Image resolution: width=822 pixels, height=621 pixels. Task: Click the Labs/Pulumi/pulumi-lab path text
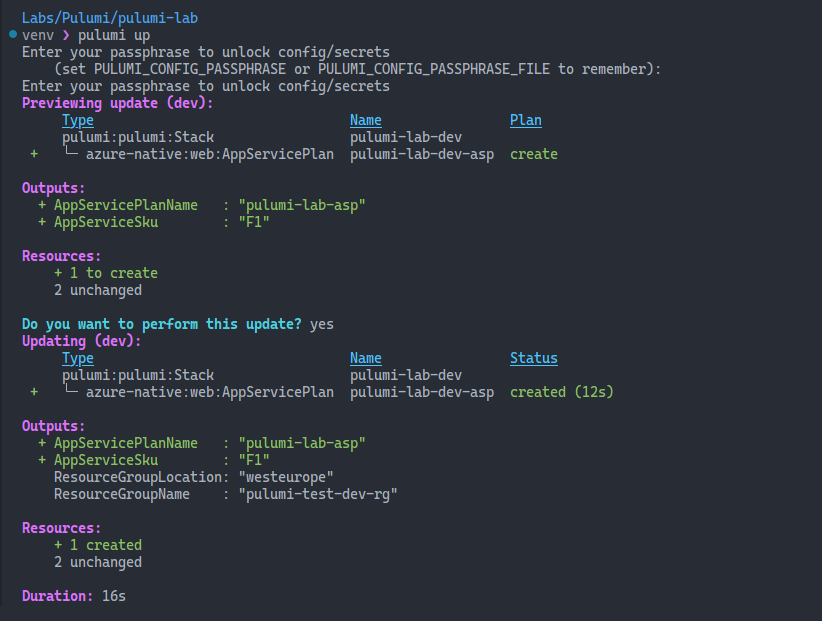click(110, 18)
